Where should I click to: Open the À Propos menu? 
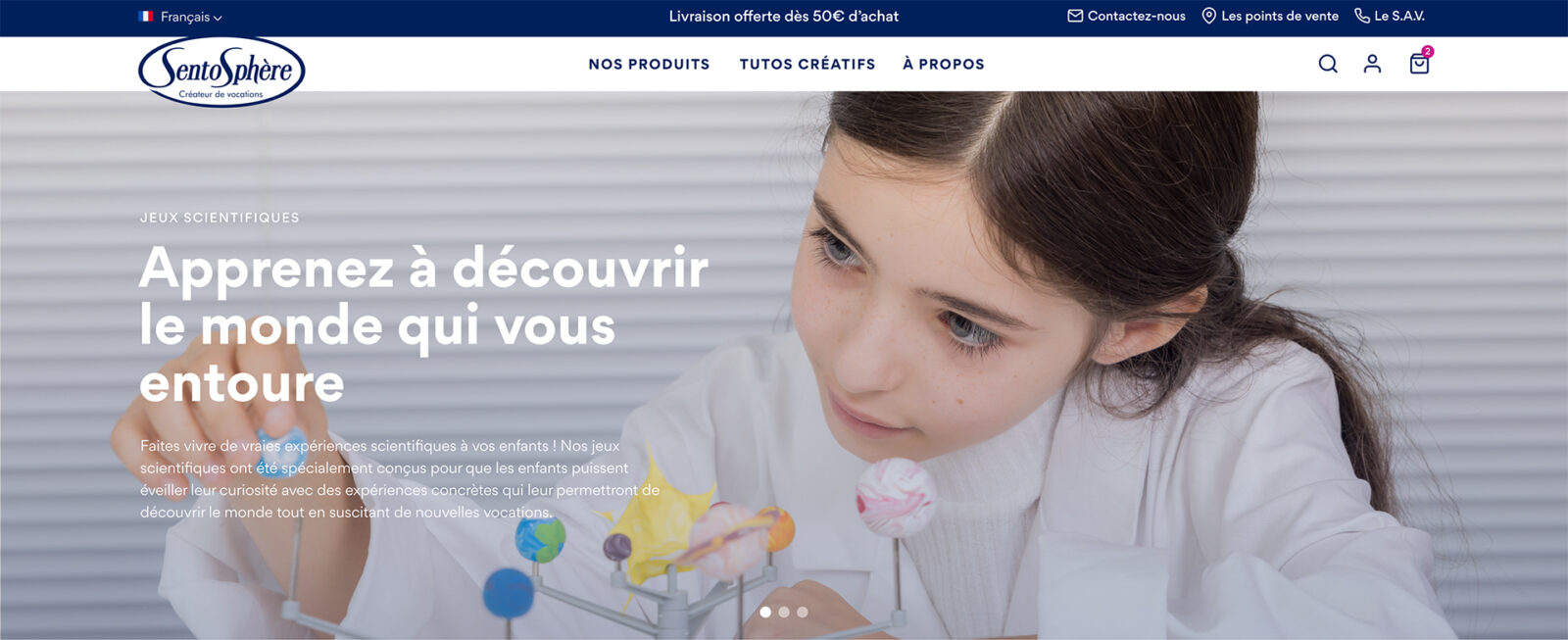pyautogui.click(x=944, y=64)
